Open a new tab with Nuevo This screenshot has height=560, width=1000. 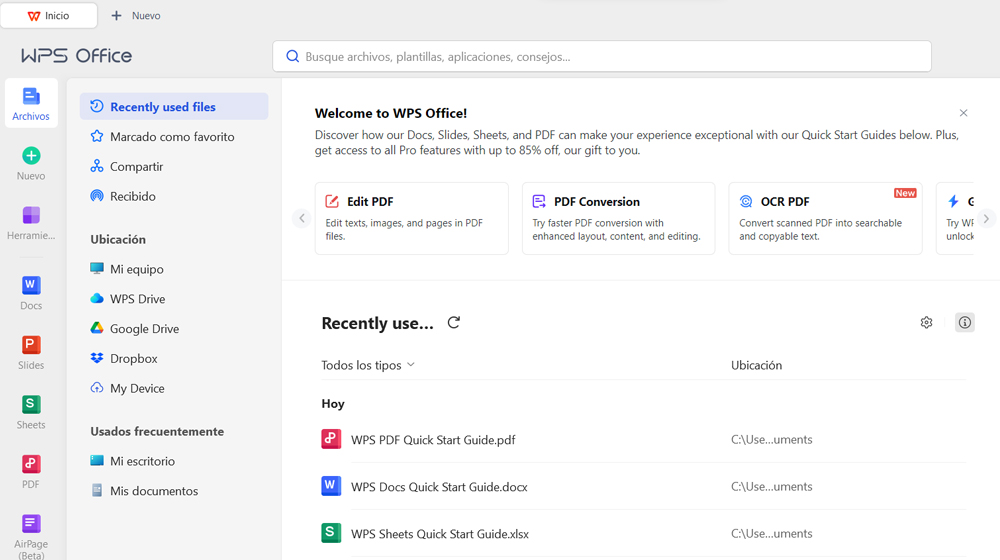[136, 15]
